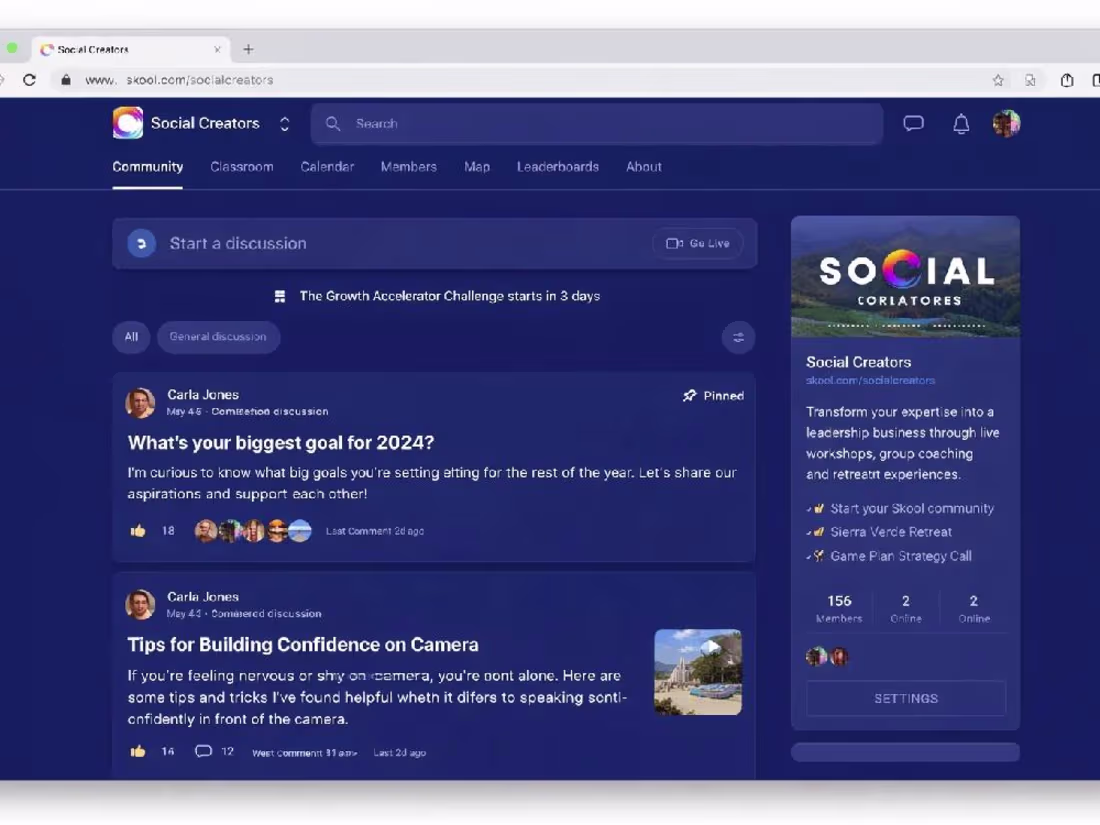Click the calendar icon beside Growth Accelerator Challenge

tap(280, 297)
